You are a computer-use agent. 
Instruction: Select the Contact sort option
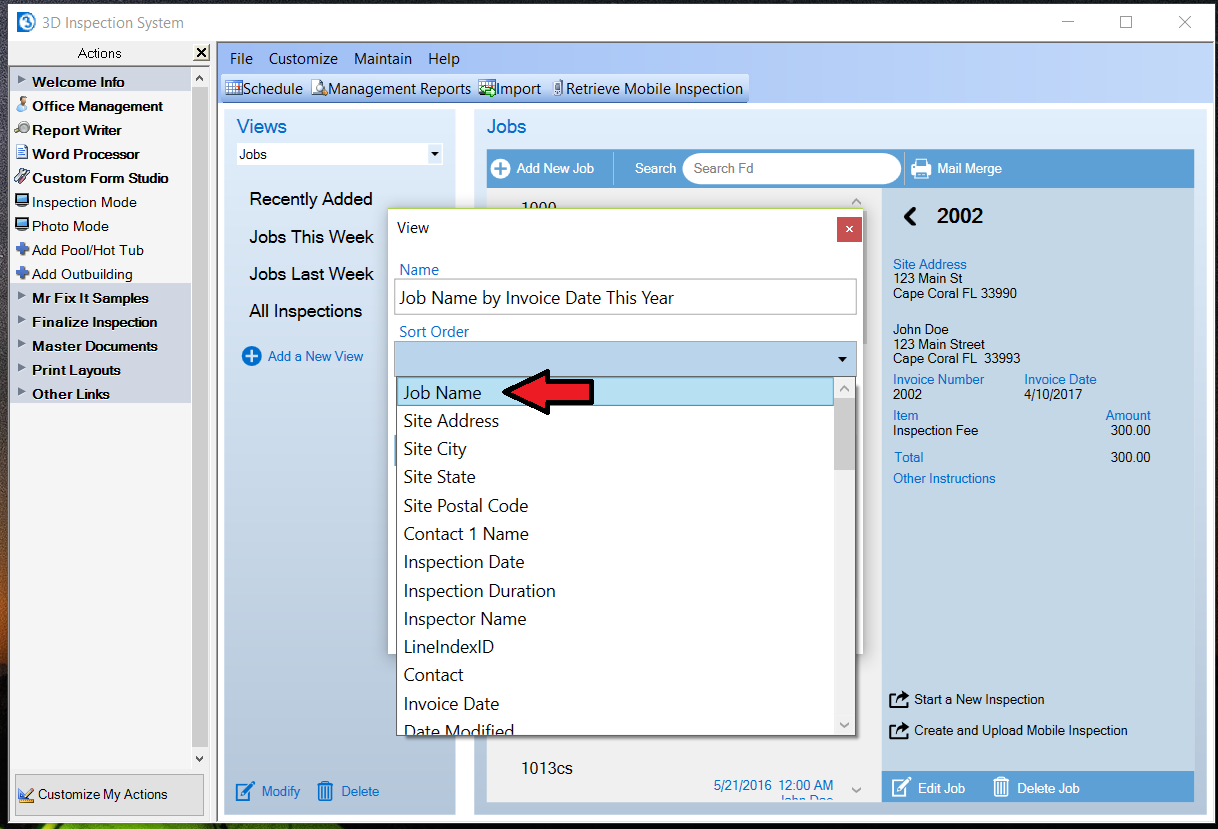pos(615,675)
